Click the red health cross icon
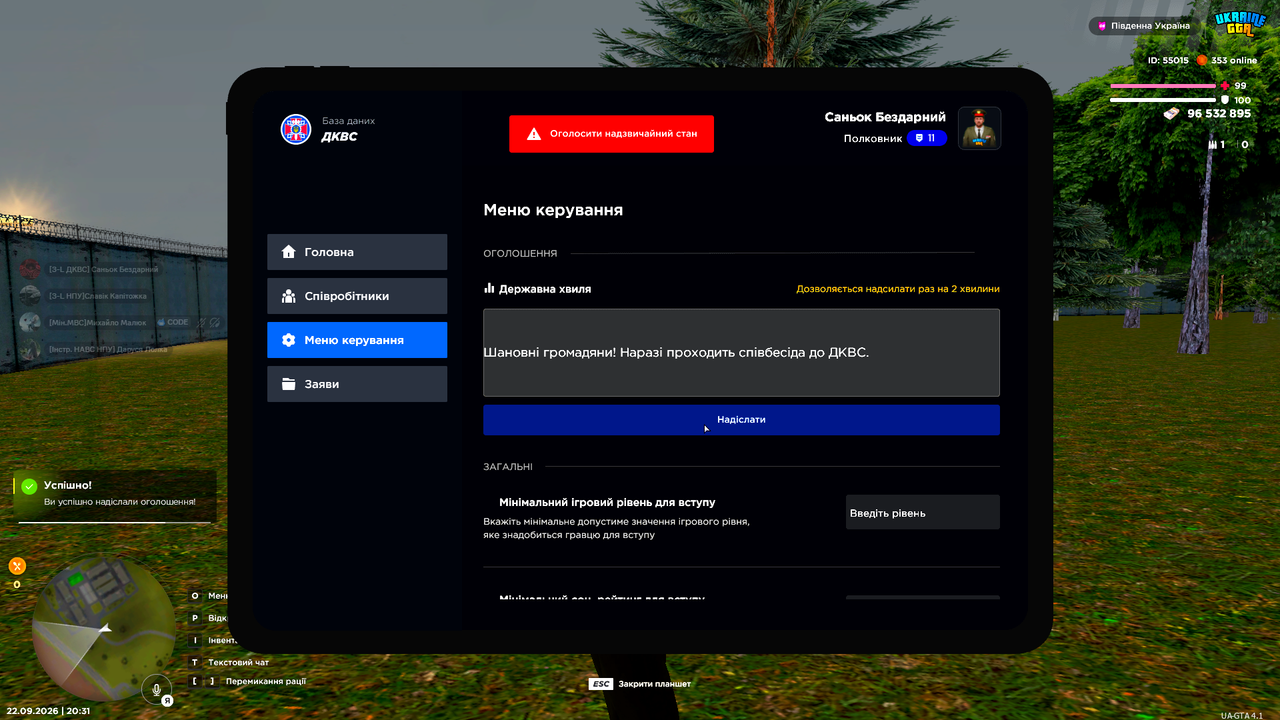Viewport: 1280px width, 720px height. pos(1225,86)
